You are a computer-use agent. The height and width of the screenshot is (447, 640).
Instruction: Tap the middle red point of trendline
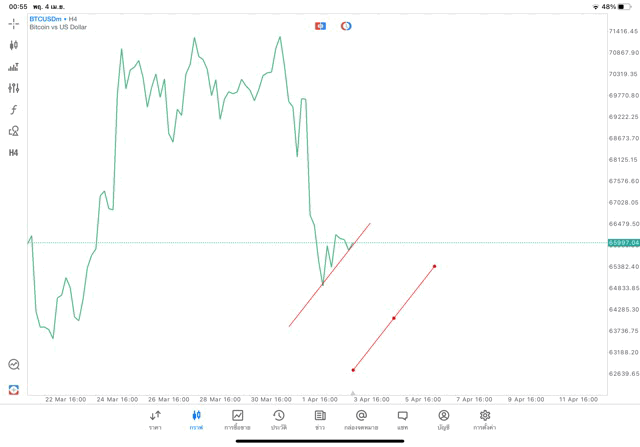tap(394, 318)
